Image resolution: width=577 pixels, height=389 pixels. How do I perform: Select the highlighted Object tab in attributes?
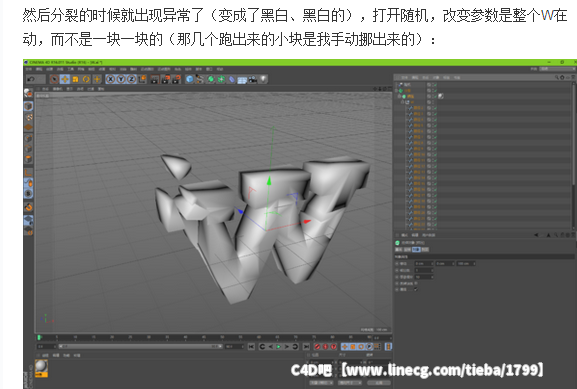416,249
